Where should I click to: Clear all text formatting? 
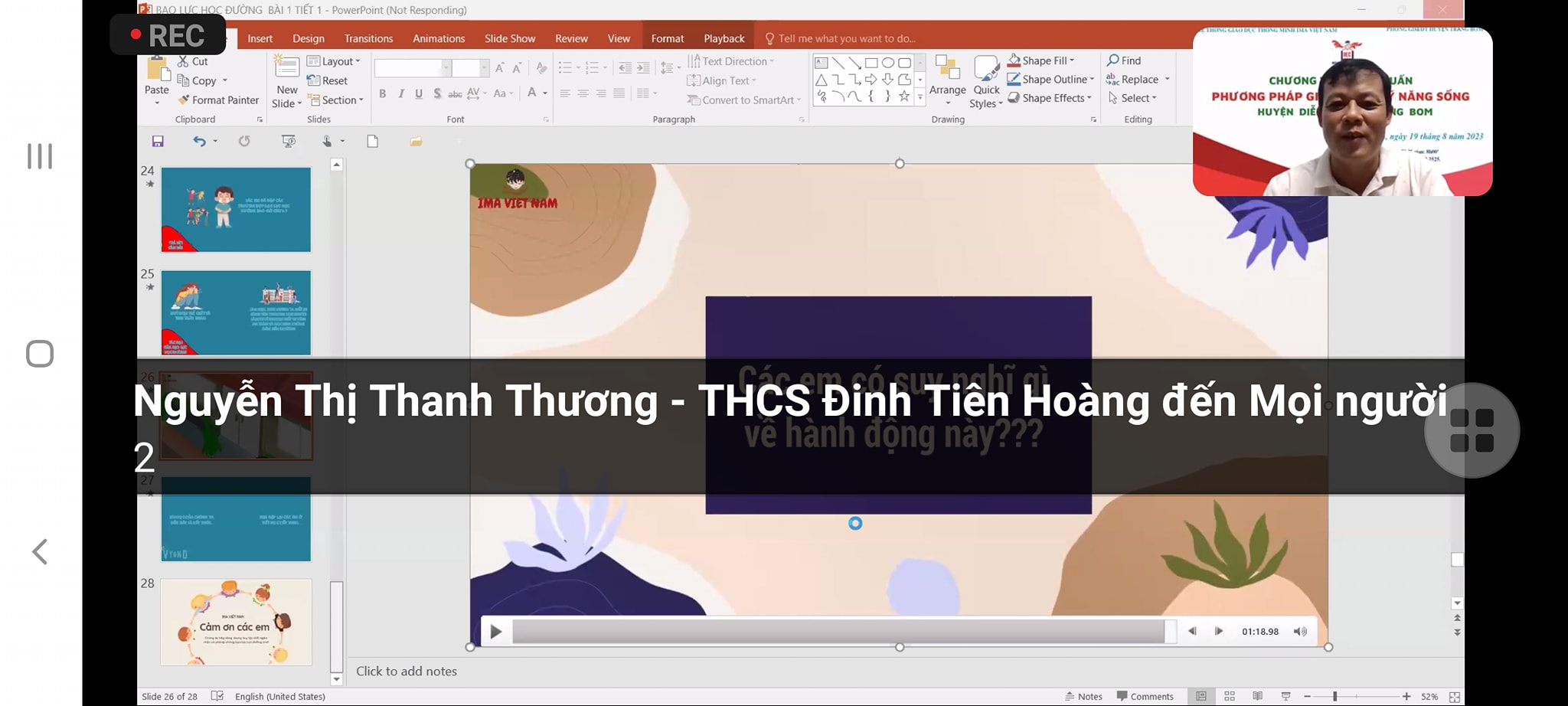(x=541, y=68)
